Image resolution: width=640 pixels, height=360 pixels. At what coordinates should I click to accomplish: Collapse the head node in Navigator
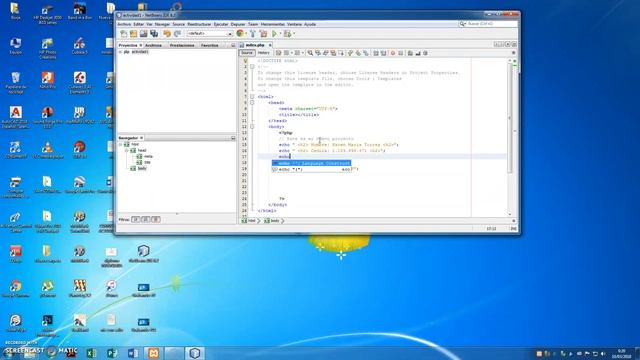click(x=127, y=151)
